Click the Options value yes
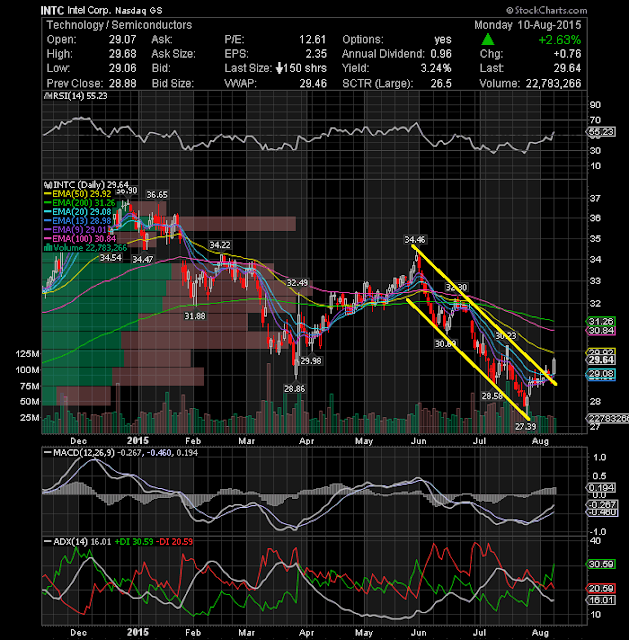The image size is (629, 640). click(443, 40)
